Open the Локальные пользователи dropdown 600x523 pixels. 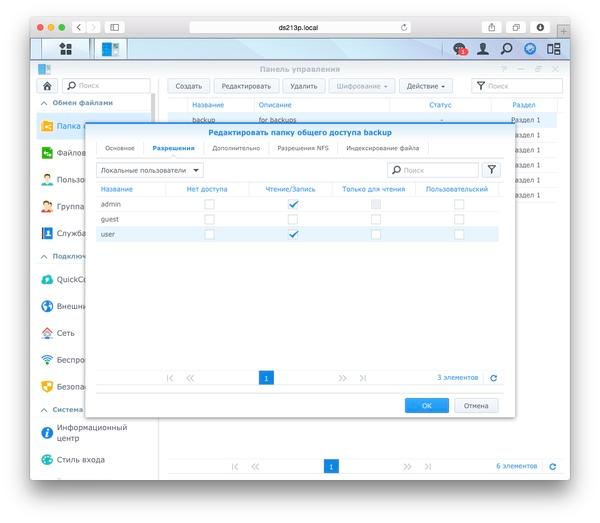pos(150,170)
